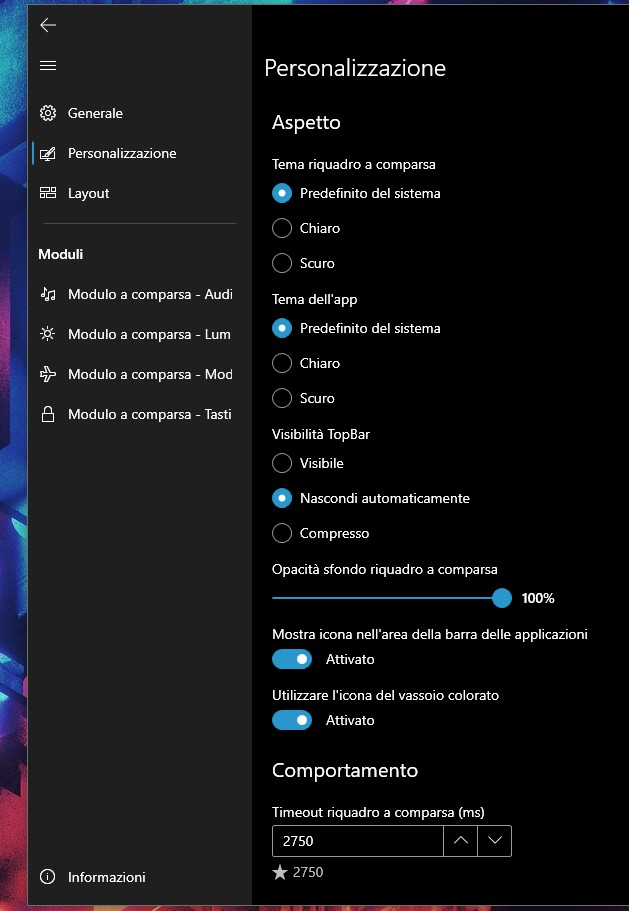Click the opacity slider thumb

(502, 598)
